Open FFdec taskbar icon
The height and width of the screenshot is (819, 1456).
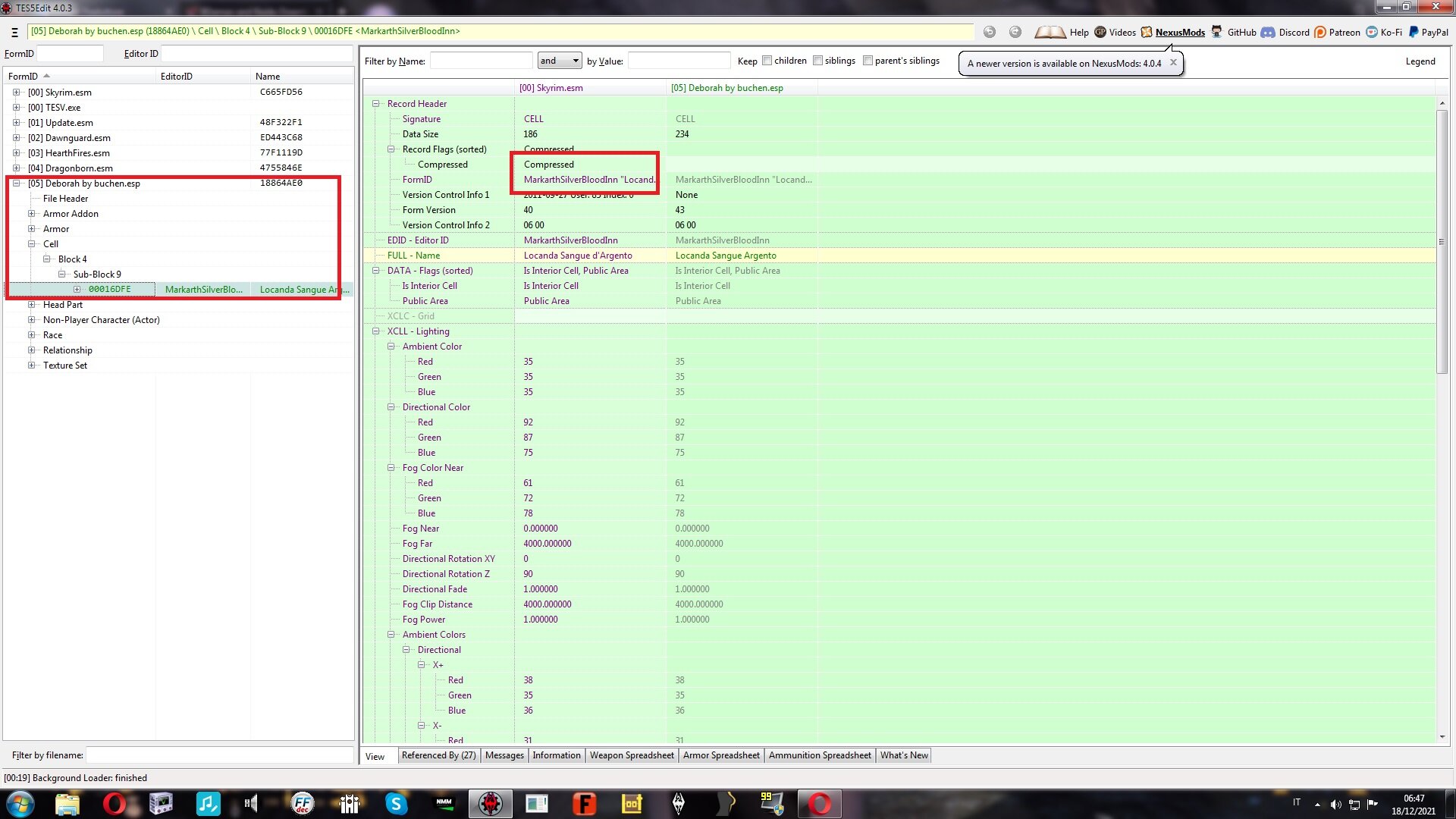point(302,804)
